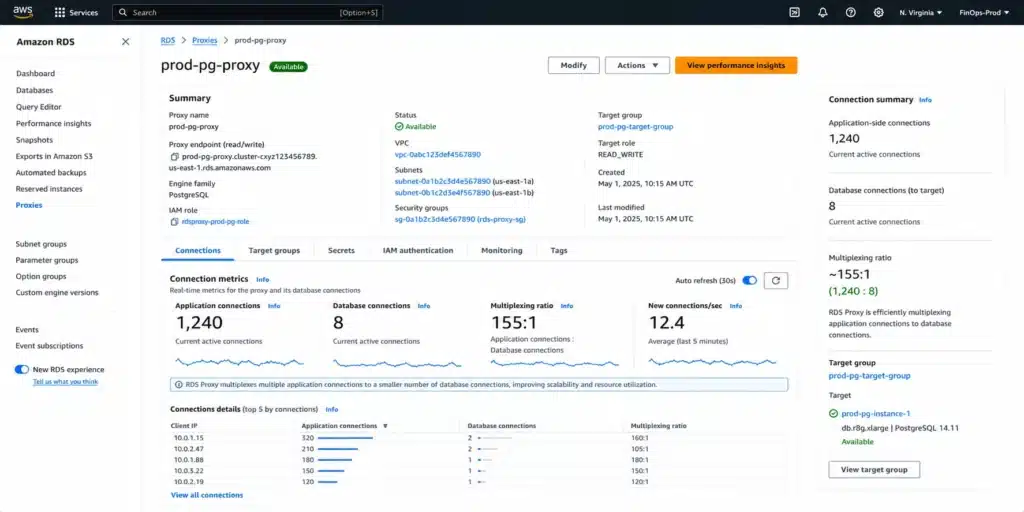Open prod-pg-target-group link in right panel
This screenshot has width=1024, height=512.
(869, 376)
